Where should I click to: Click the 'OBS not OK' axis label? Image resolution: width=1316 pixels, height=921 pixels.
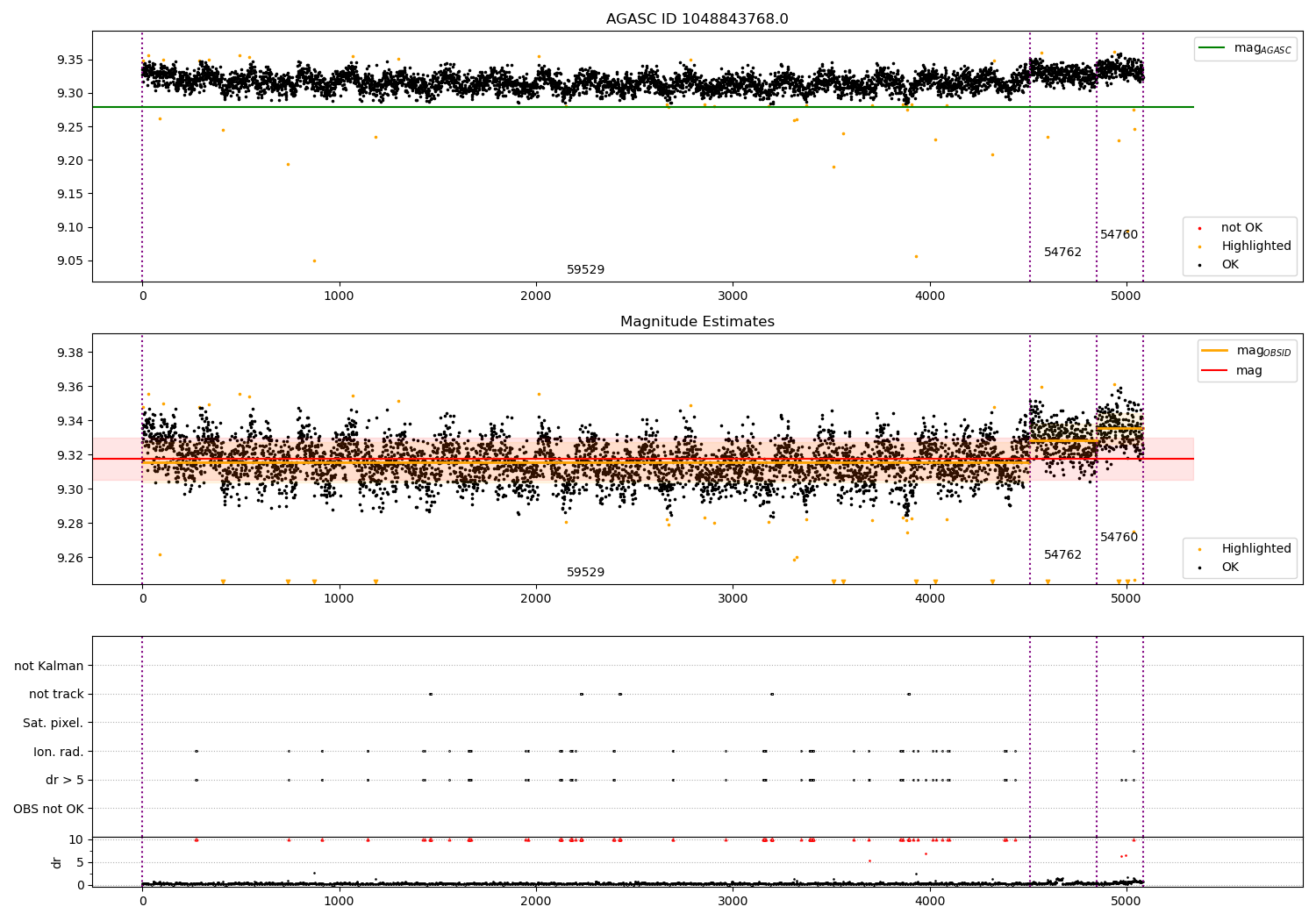[48, 809]
